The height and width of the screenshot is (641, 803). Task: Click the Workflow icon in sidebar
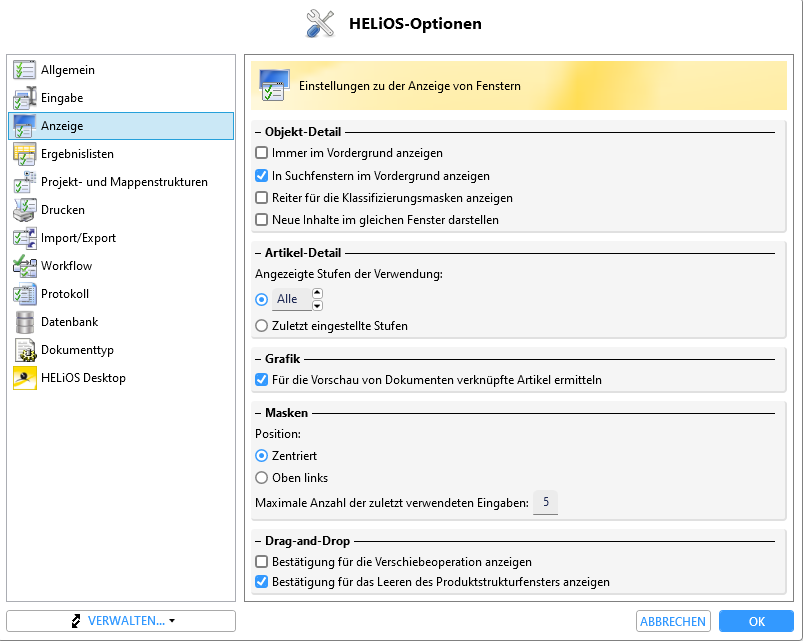(24, 266)
